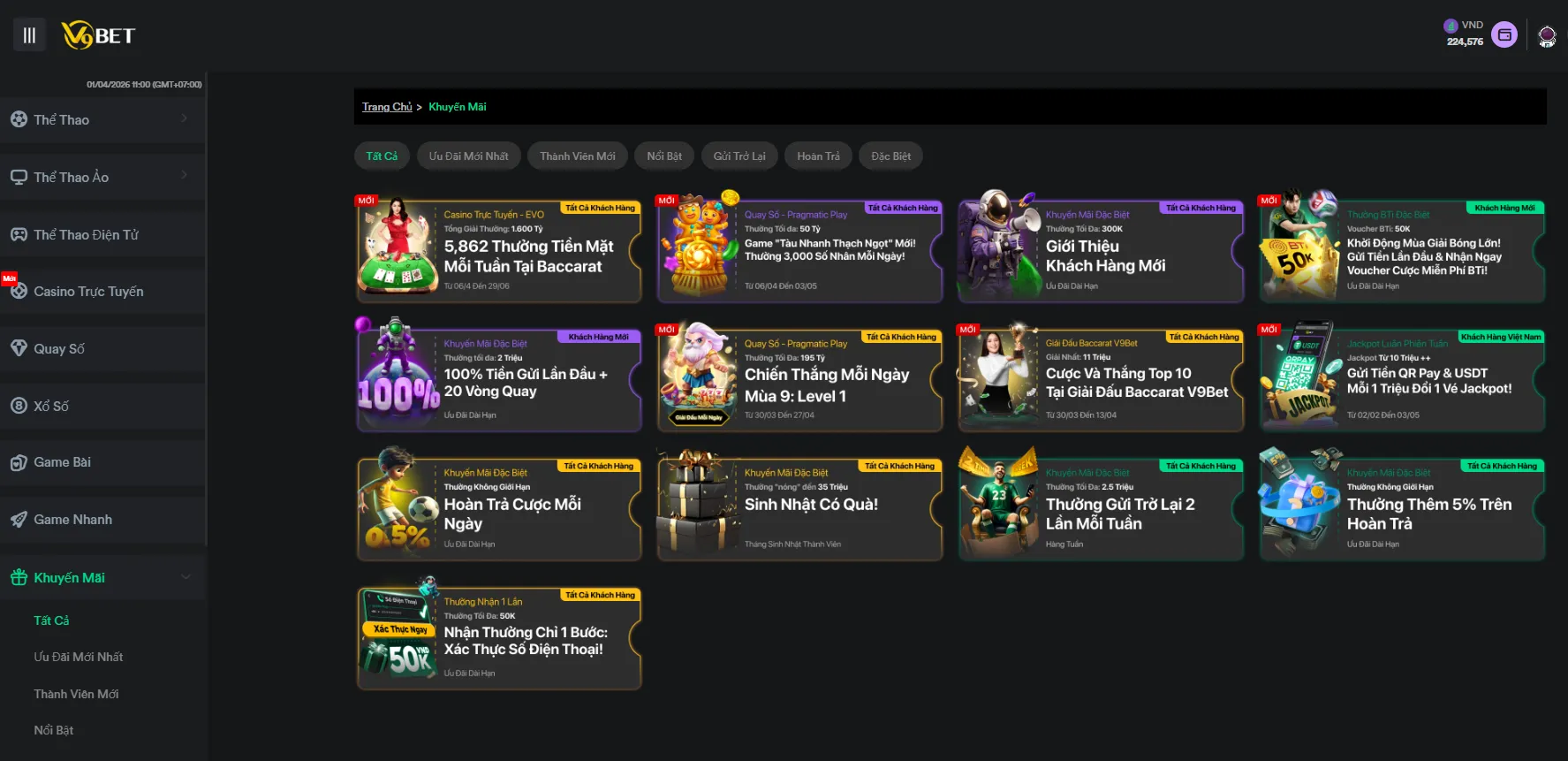Open Cược Và Thắng Top 10 Baccarat promotion
Screen dimensions: 1568x761
tap(1101, 380)
